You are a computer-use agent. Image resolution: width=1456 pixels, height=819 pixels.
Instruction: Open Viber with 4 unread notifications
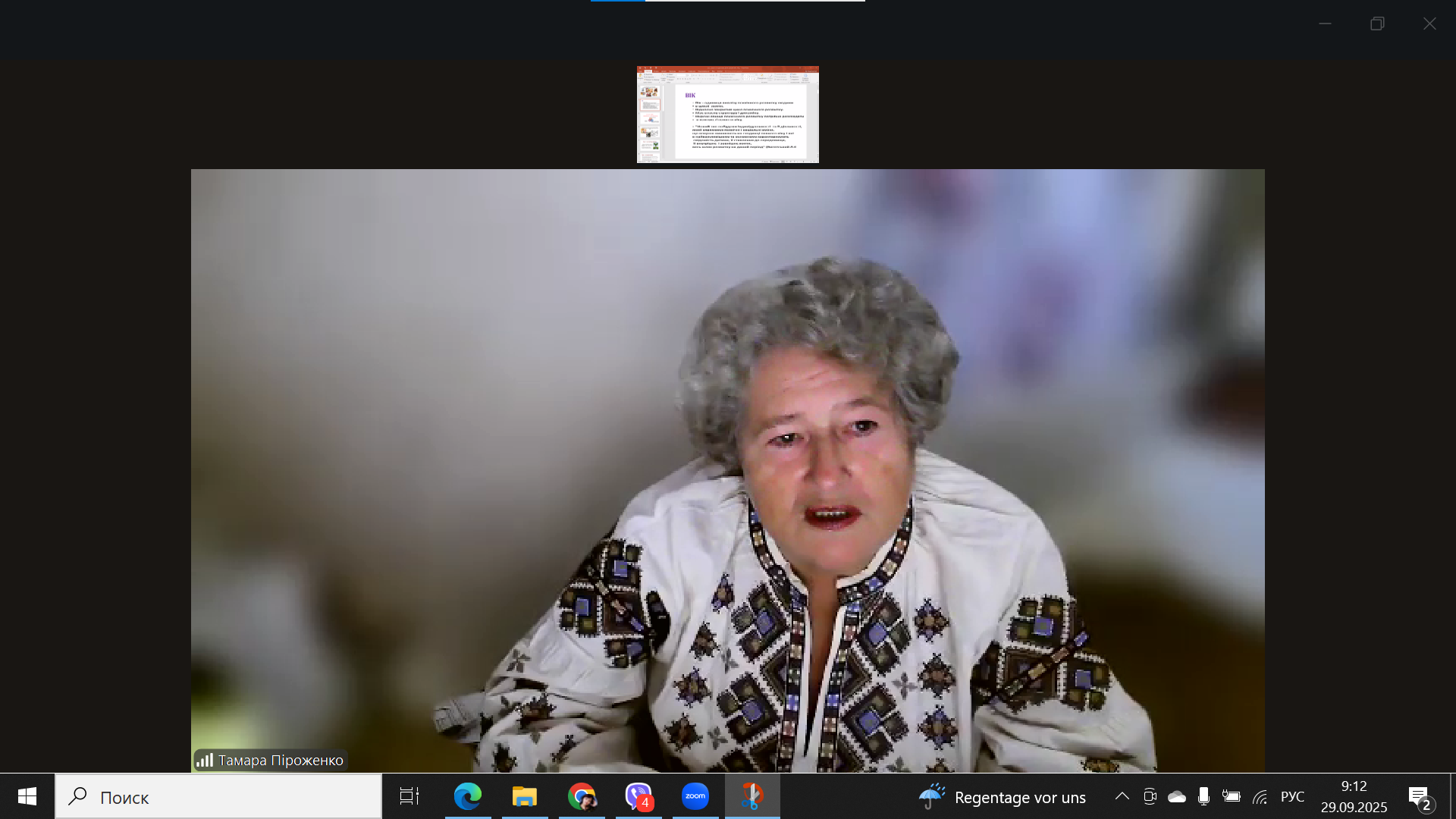pyautogui.click(x=639, y=796)
